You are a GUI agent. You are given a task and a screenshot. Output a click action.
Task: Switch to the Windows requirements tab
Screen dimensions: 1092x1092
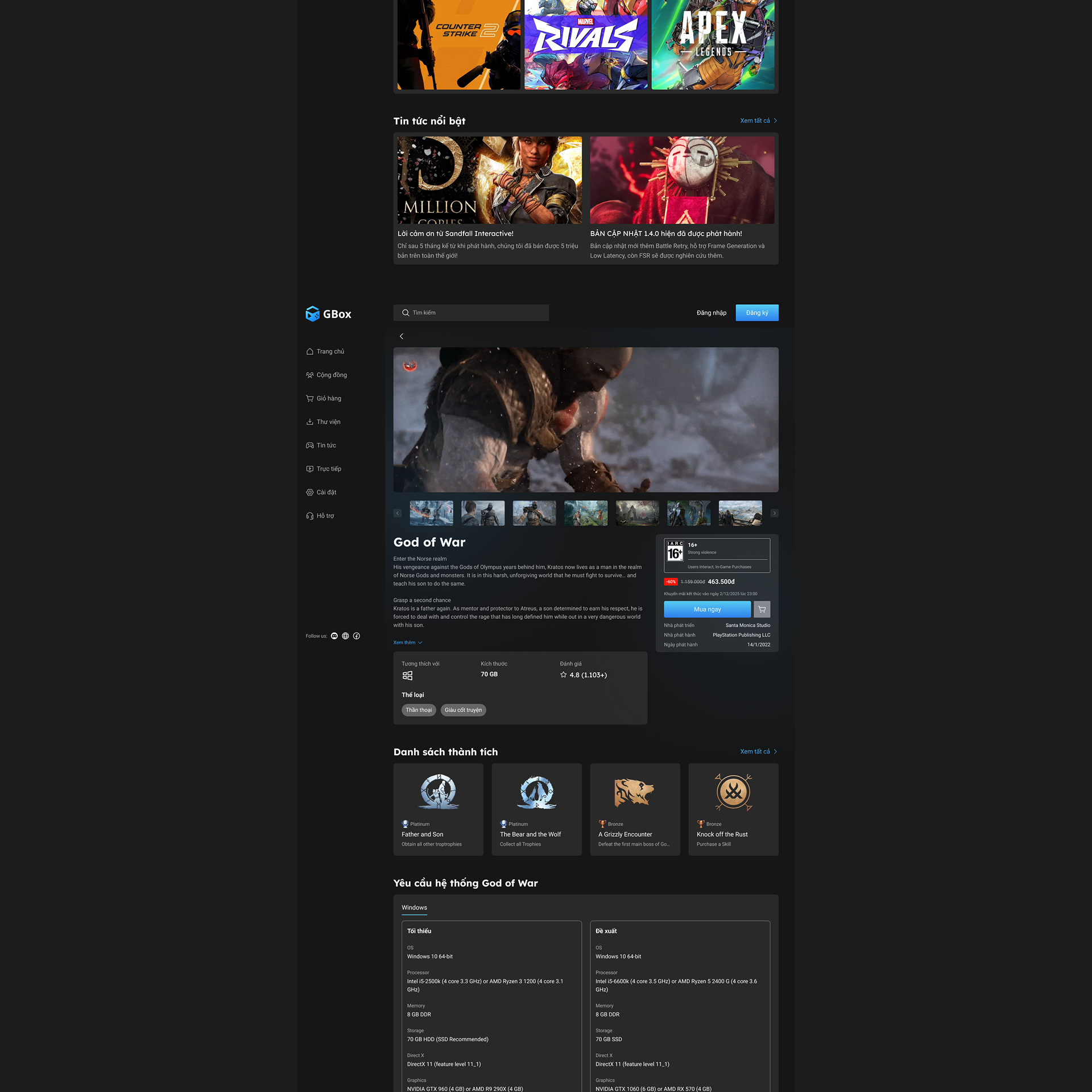[x=414, y=908]
